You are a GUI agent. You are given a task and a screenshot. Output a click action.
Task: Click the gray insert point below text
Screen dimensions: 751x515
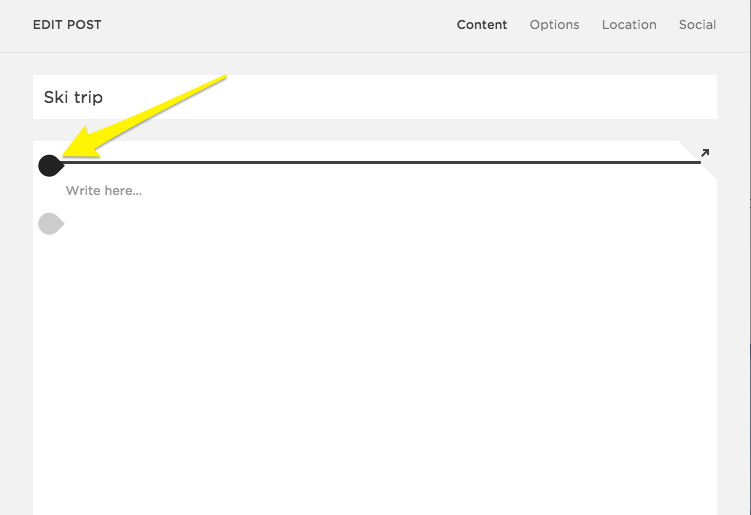[50, 224]
